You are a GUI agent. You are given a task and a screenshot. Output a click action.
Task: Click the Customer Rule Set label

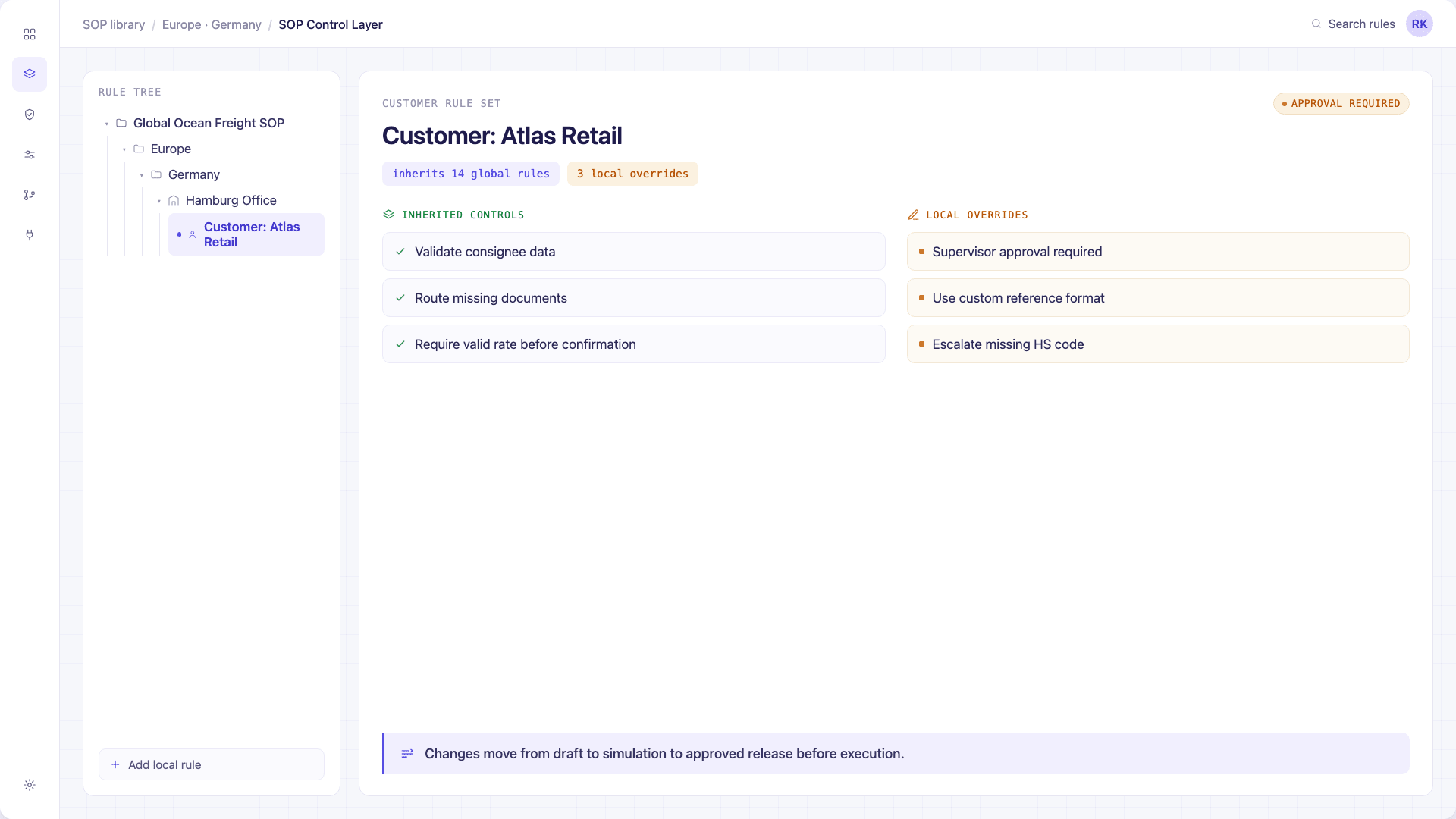441,103
